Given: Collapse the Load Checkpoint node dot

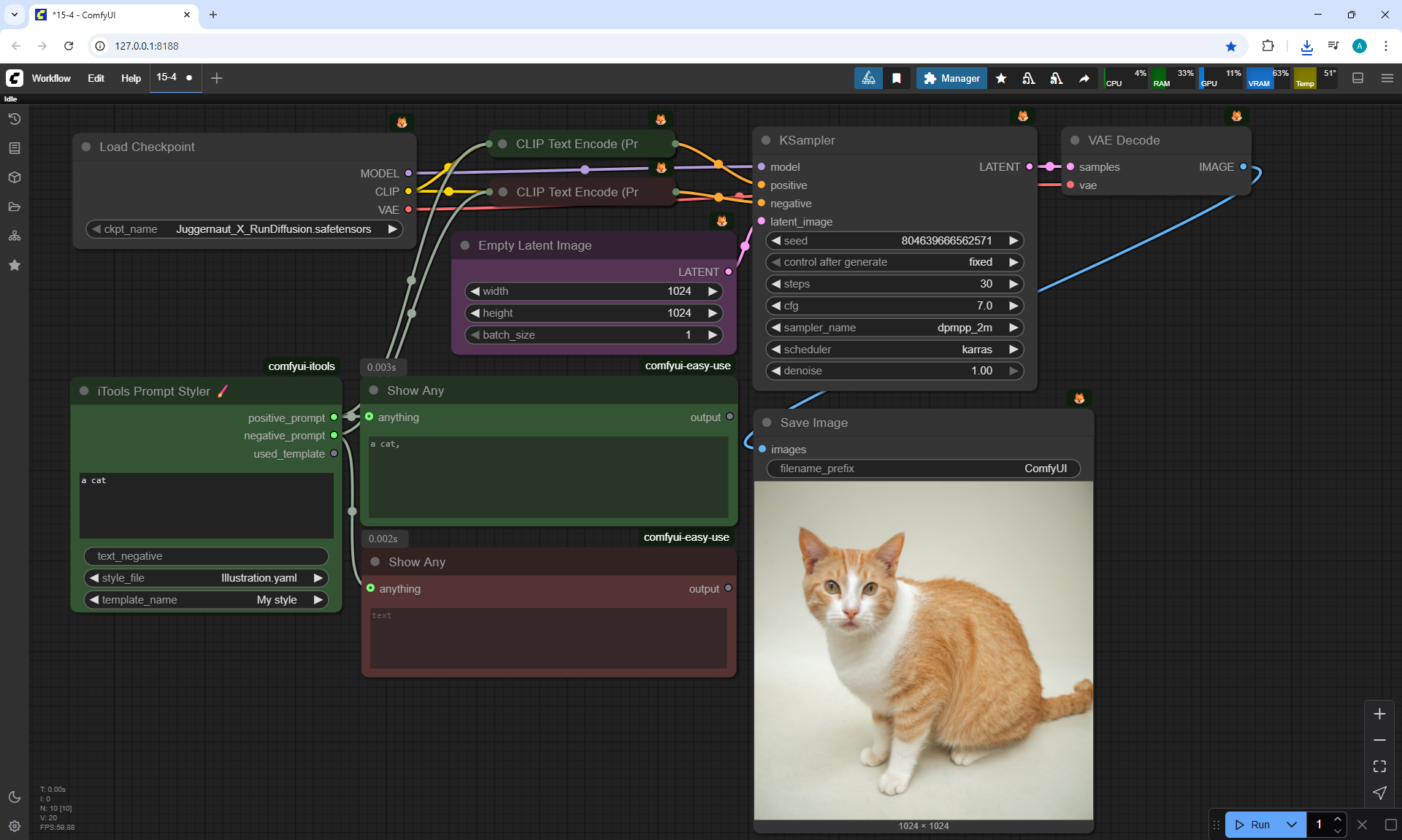Looking at the screenshot, I should coord(86,147).
